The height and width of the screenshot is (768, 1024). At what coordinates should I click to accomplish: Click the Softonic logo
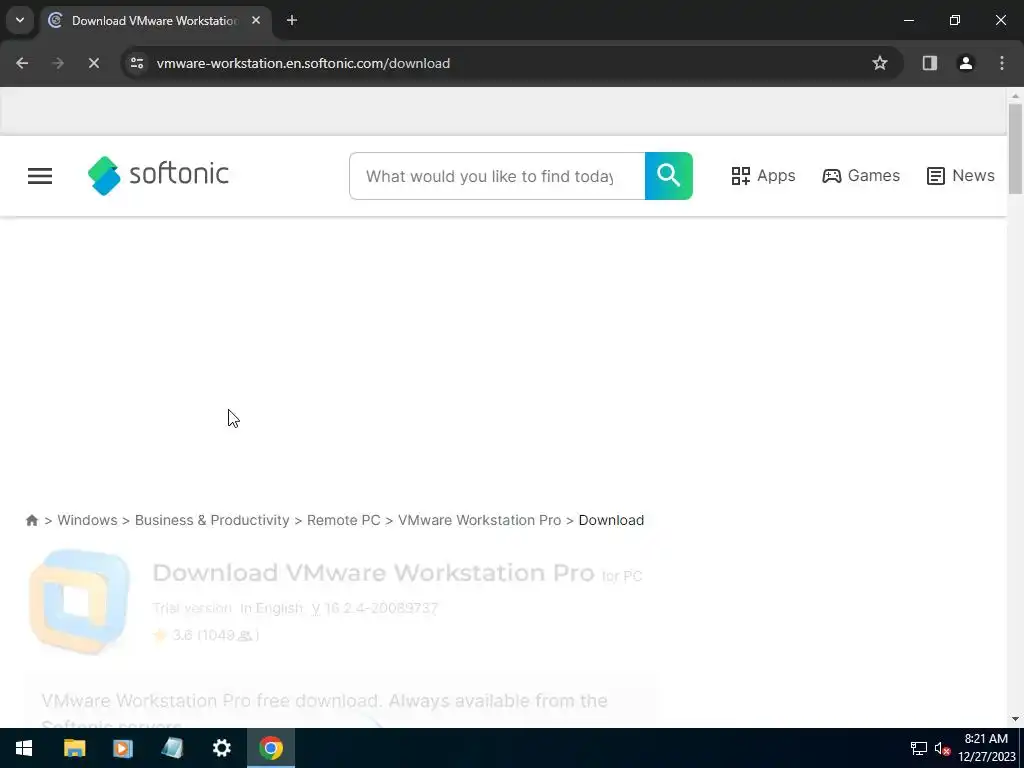click(x=159, y=176)
